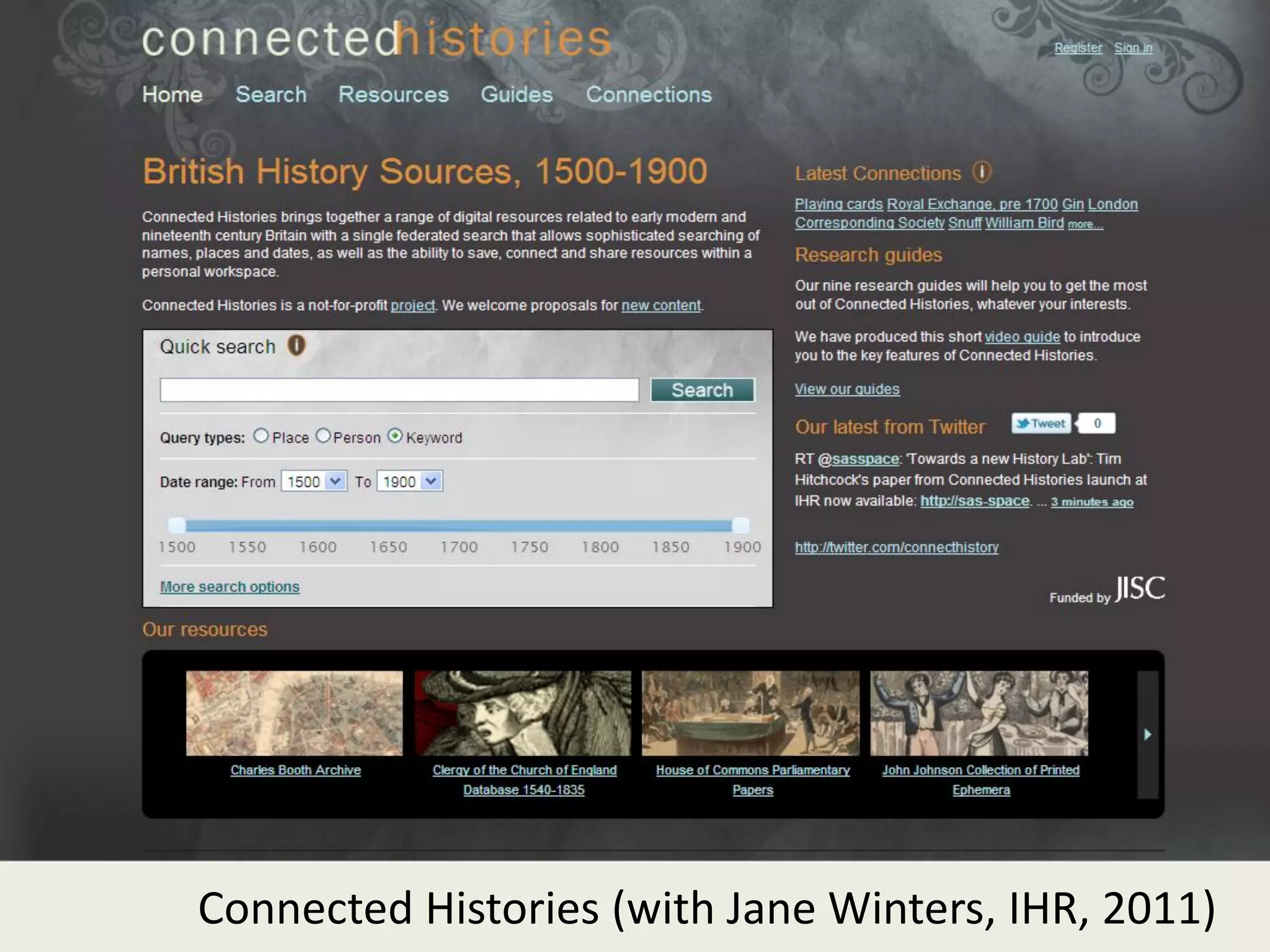Open the William Bird connection link
Viewport: 1270px width, 952px height.
[x=1024, y=223]
